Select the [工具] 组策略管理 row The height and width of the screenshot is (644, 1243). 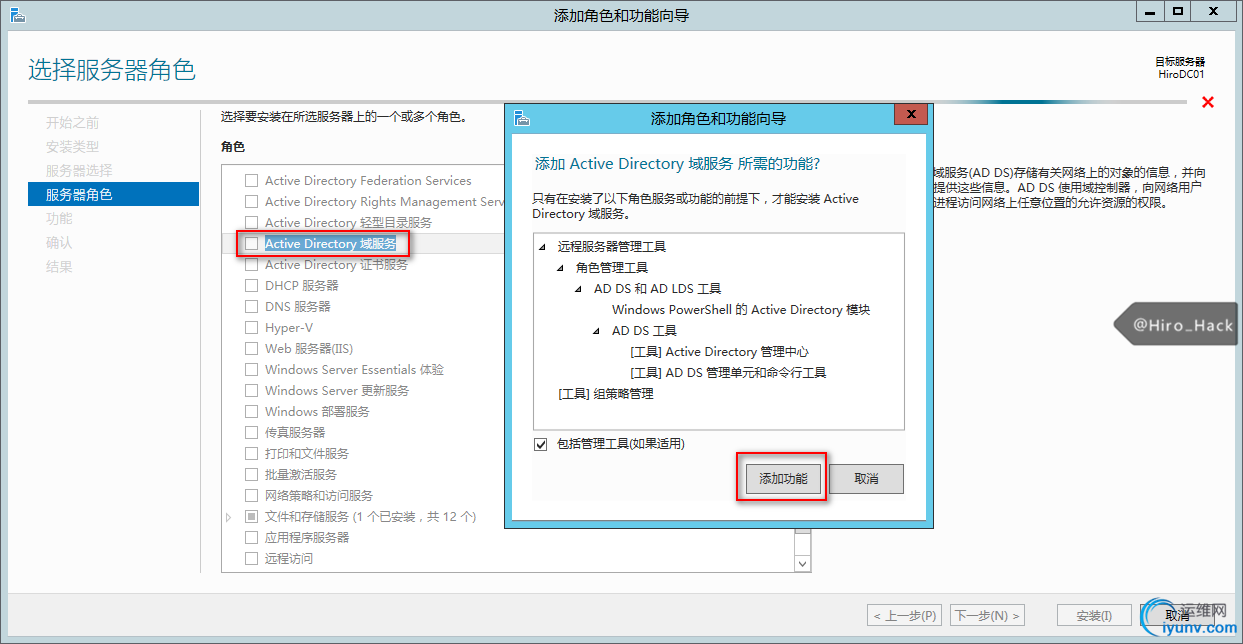(606, 394)
